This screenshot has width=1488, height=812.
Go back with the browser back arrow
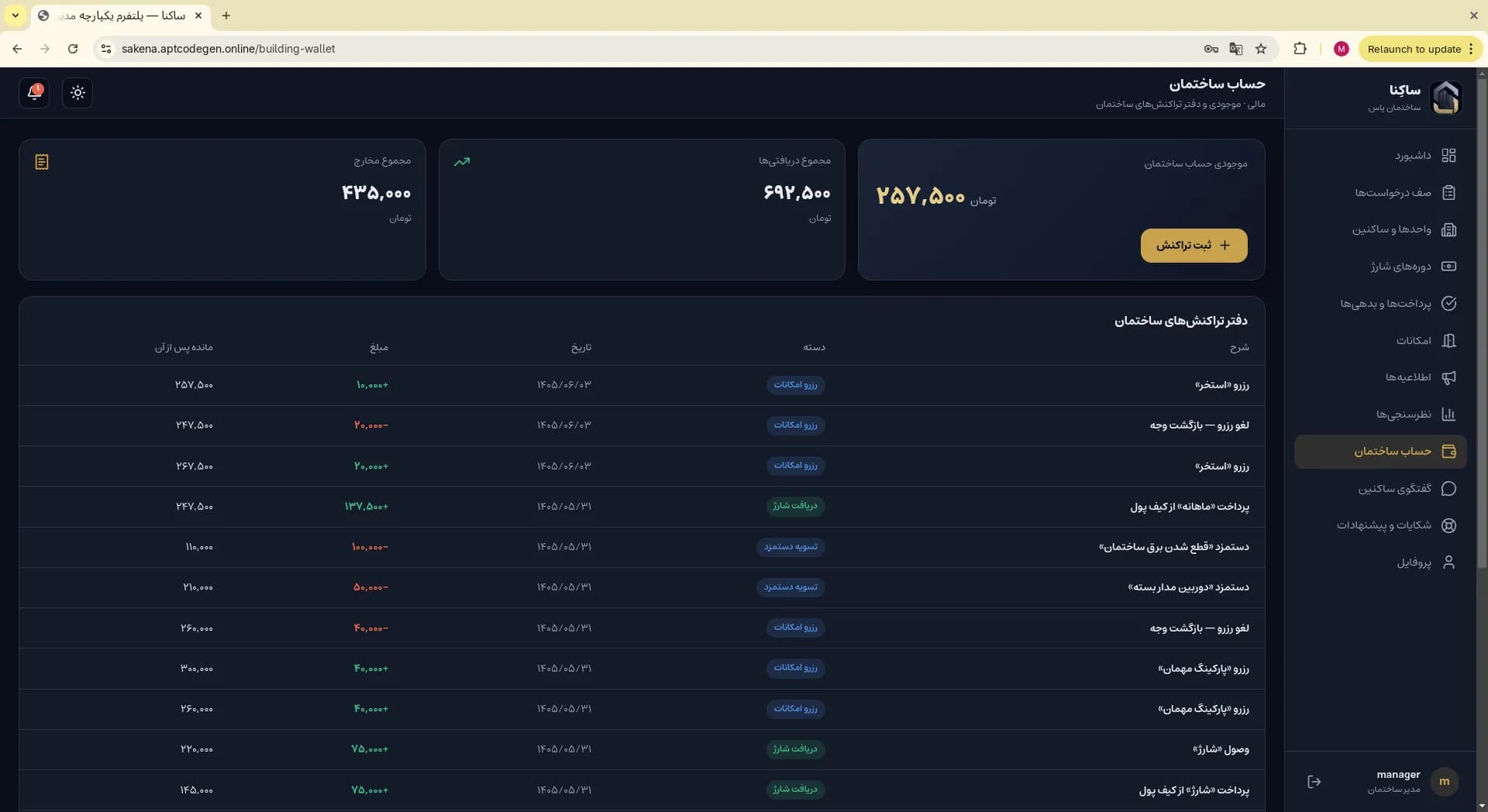pos(17,49)
